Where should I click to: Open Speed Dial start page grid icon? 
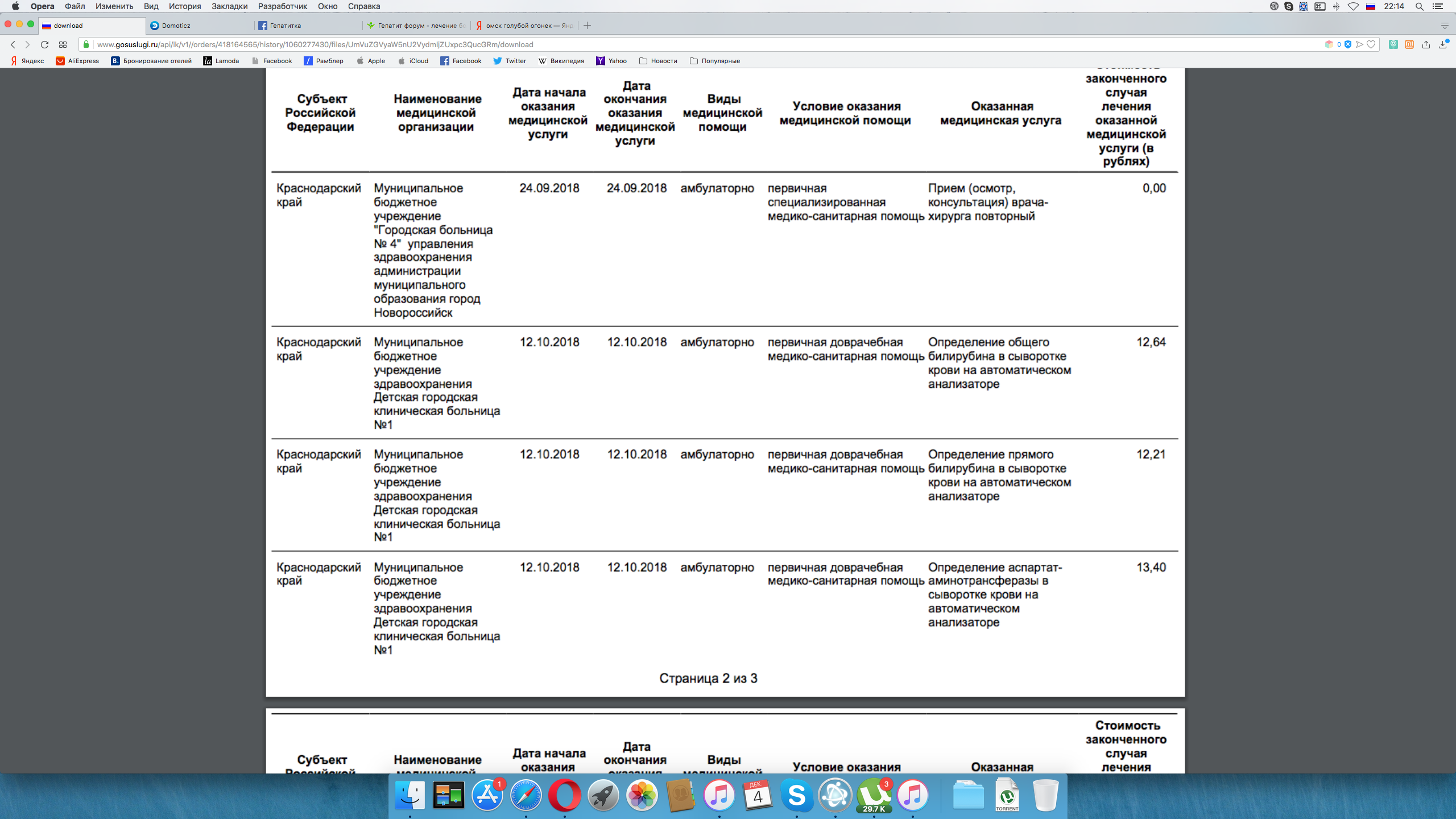[63, 44]
